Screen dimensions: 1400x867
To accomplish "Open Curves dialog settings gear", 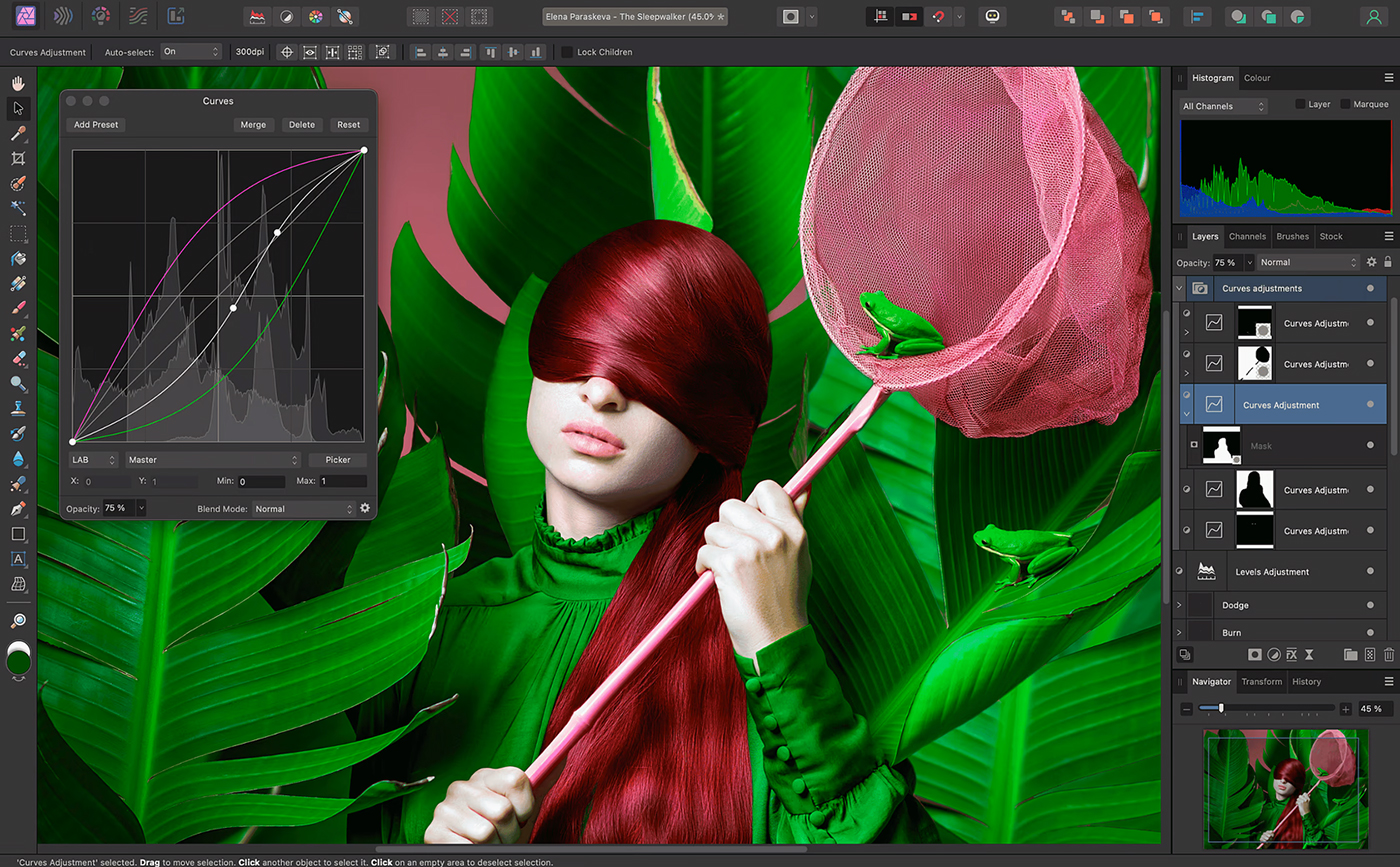I will (x=365, y=508).
